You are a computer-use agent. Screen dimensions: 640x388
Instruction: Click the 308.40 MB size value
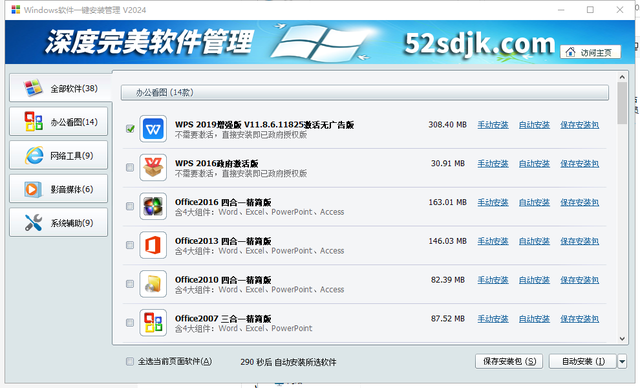click(x=447, y=125)
